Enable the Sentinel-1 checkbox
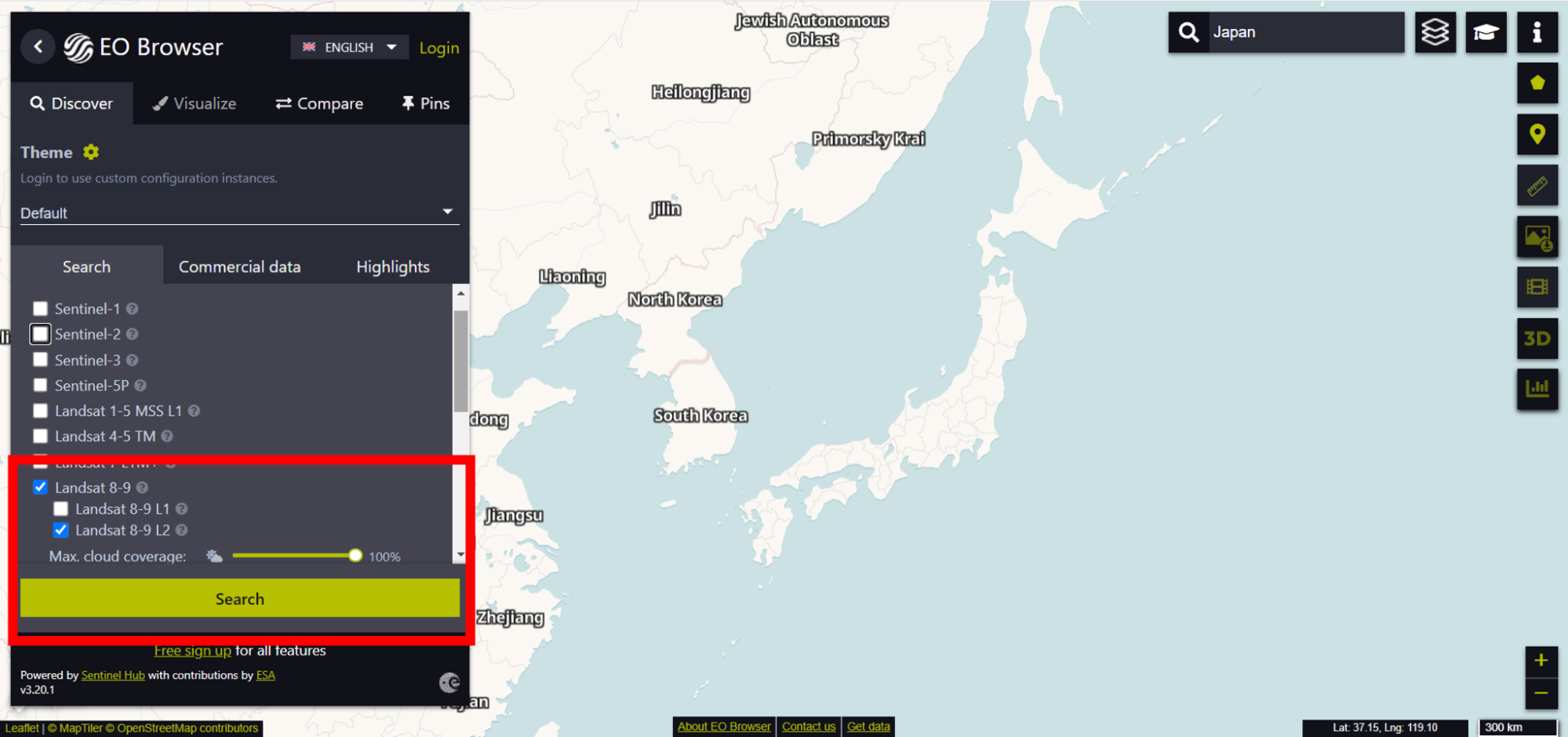This screenshot has height=737, width=1568. 40,309
